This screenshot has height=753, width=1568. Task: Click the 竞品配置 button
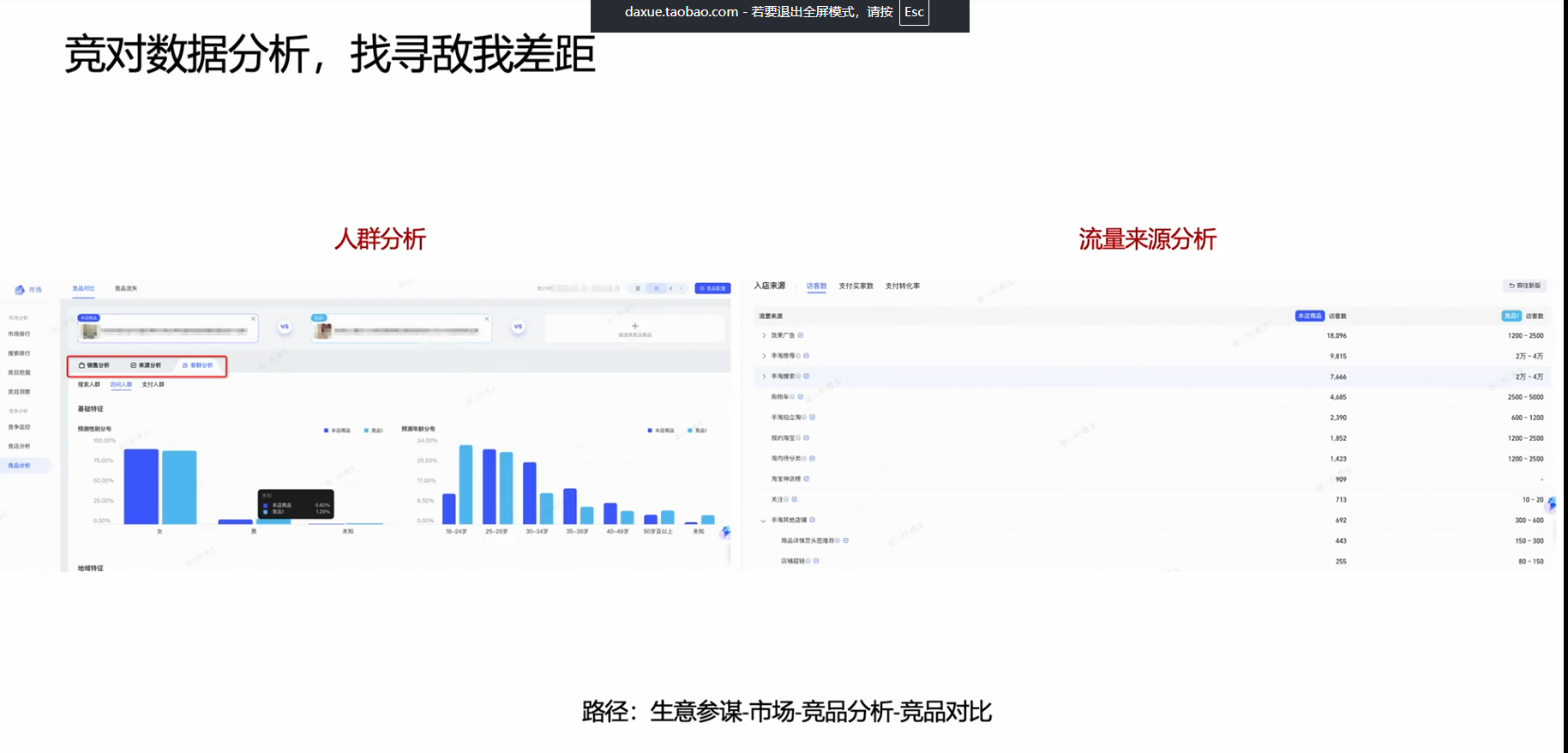(x=712, y=288)
